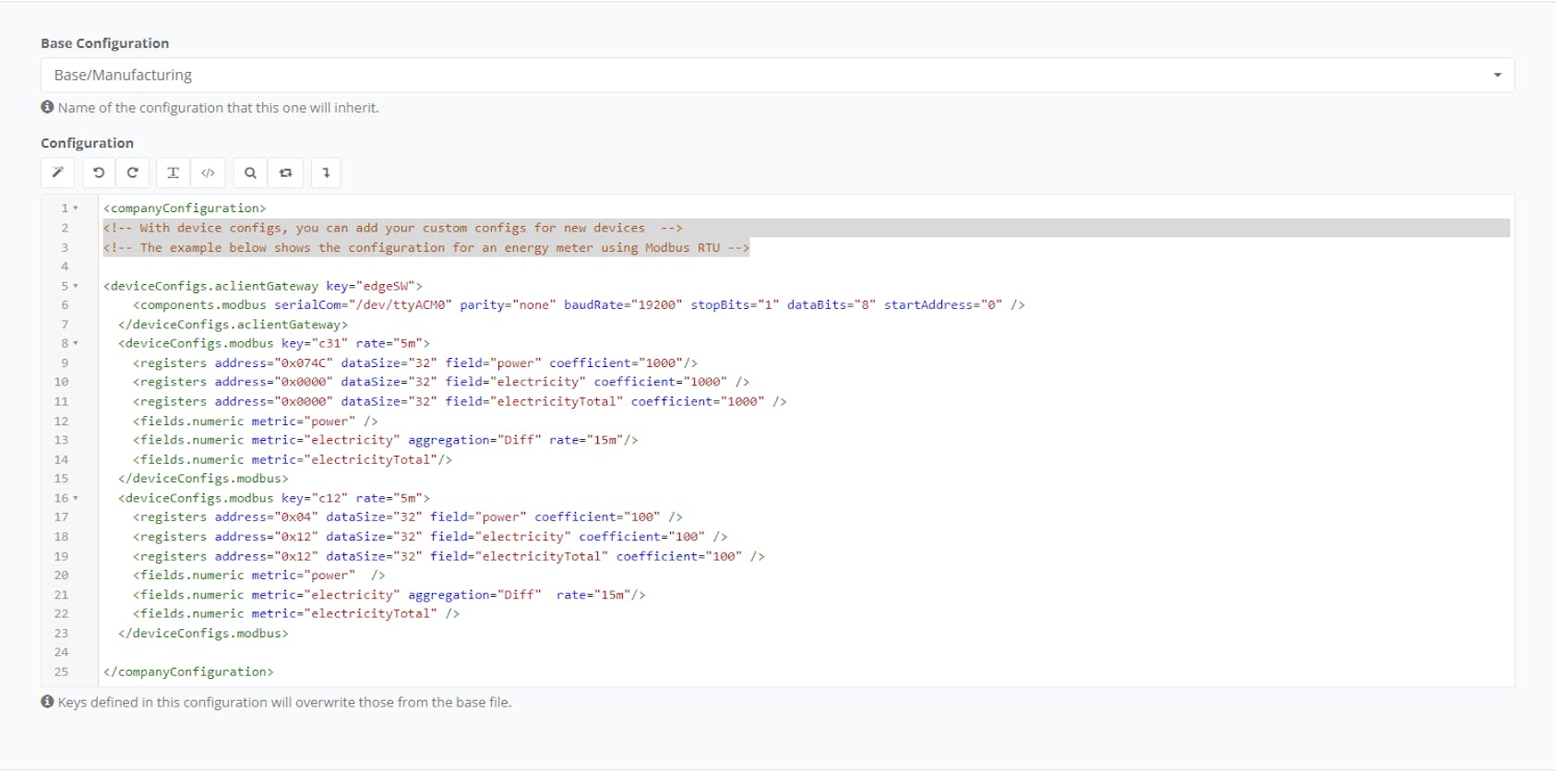
Task: Click line number 20 in the gutter
Action: pyautogui.click(x=61, y=575)
